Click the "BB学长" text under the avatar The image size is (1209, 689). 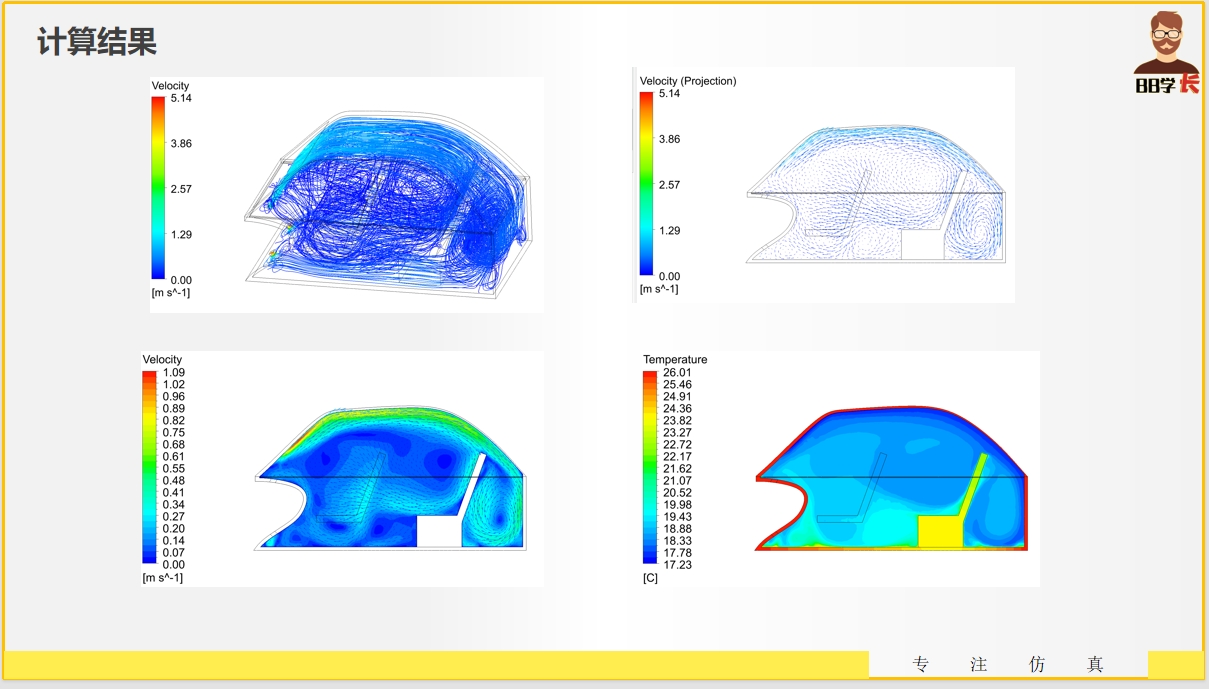coord(1166,85)
